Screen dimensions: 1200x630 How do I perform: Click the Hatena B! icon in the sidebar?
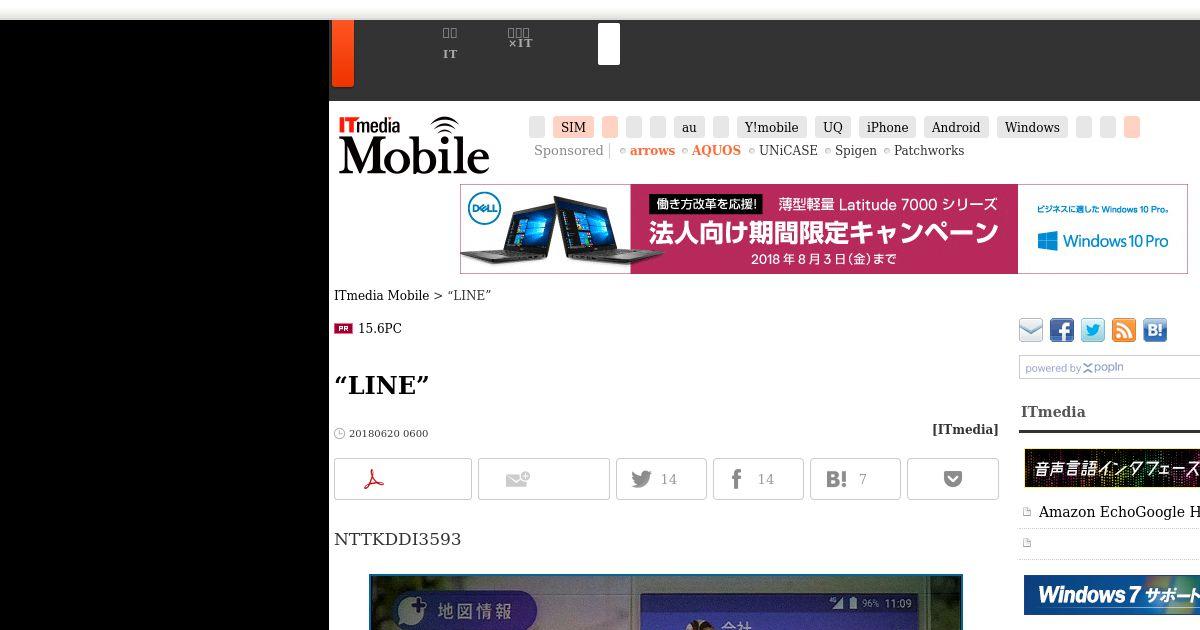pyautogui.click(x=1155, y=330)
